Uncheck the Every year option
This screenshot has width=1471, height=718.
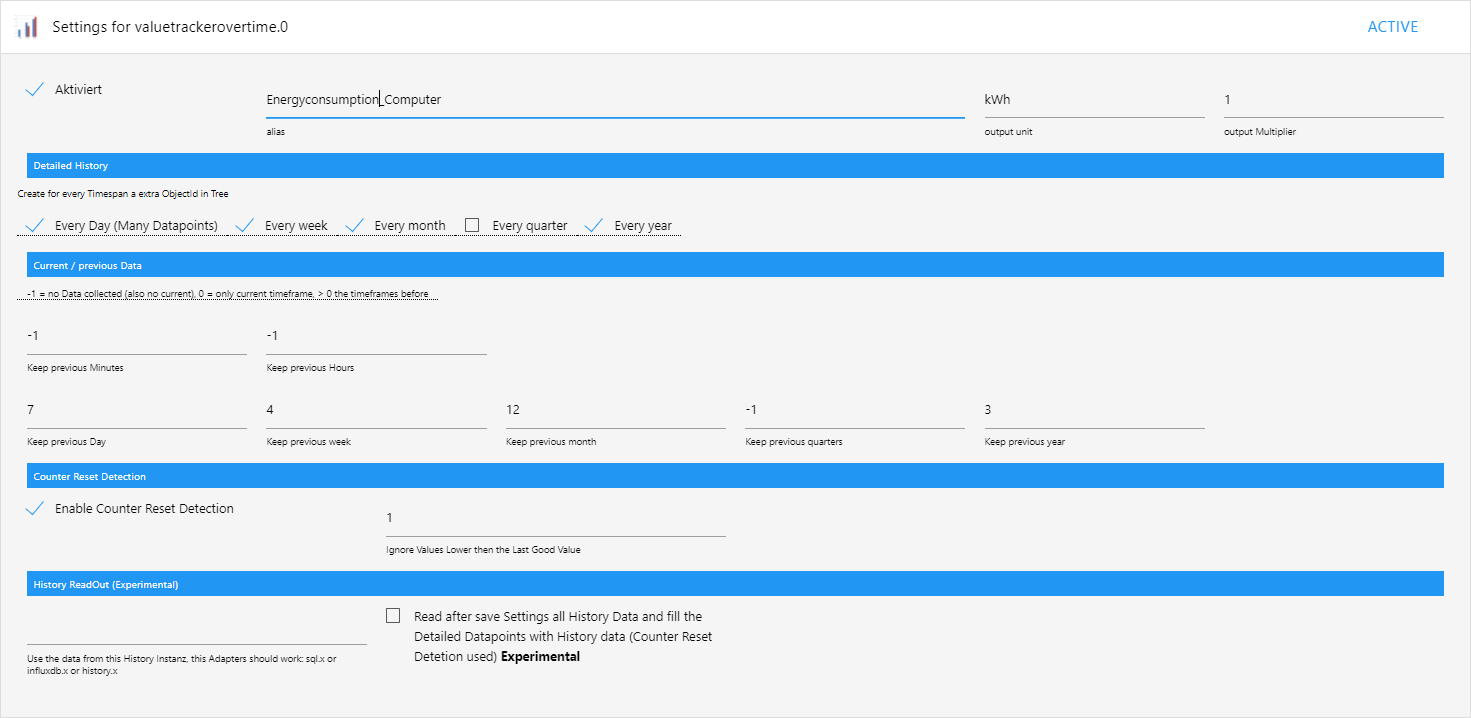point(595,225)
